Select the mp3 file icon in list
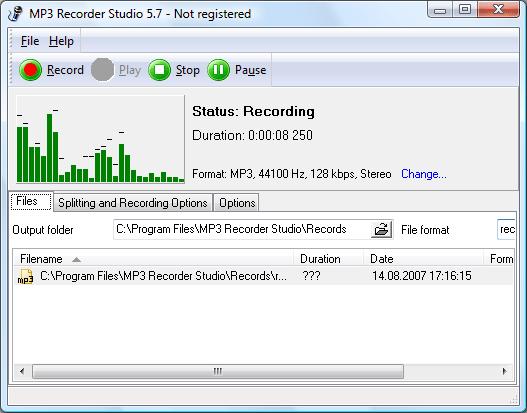The image size is (527, 413). [x=25, y=277]
